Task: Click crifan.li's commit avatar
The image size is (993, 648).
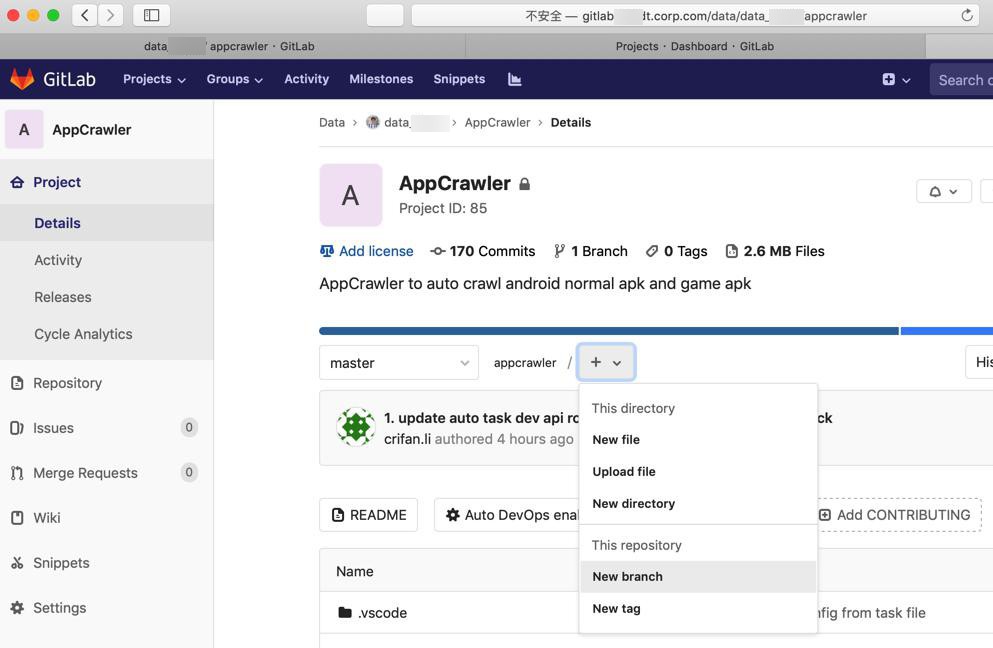Action: pyautogui.click(x=355, y=427)
